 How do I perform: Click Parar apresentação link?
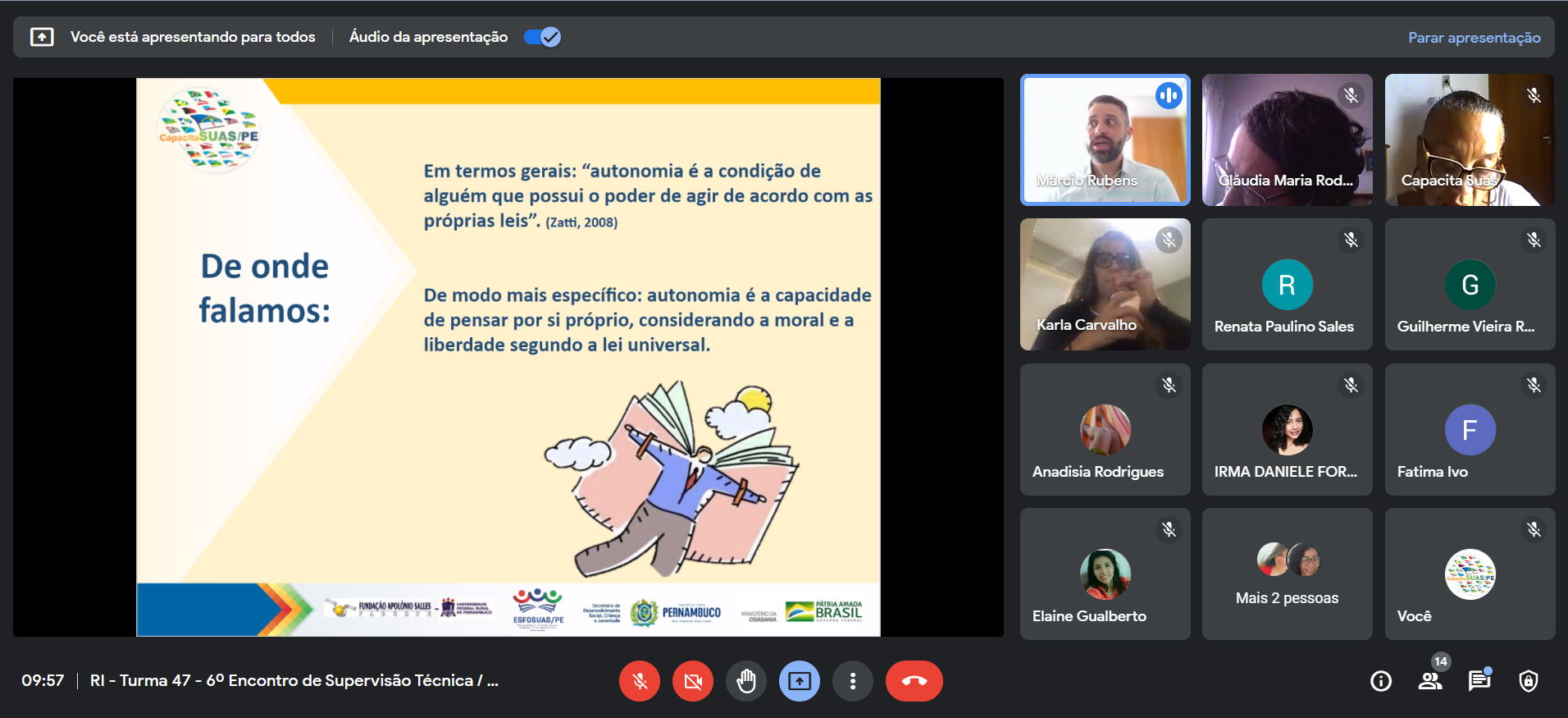pyautogui.click(x=1474, y=38)
